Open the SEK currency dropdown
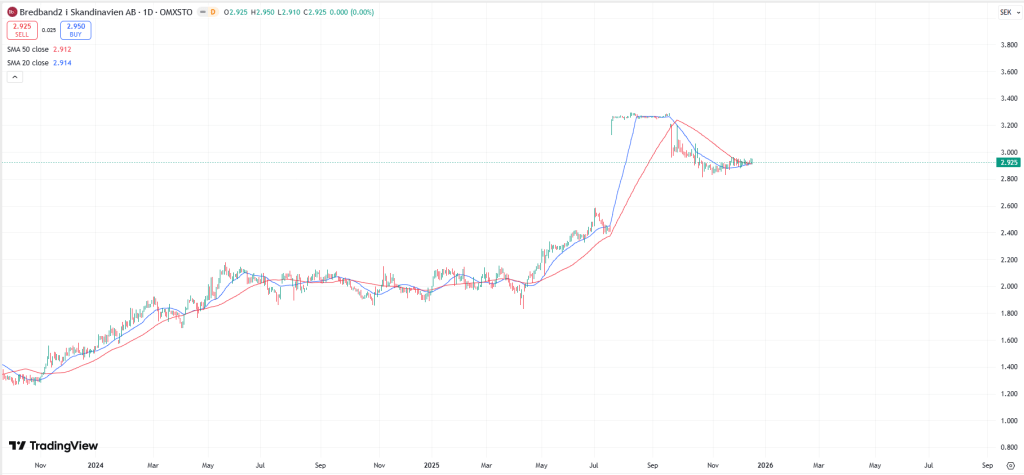The height and width of the screenshot is (475, 1024). tap(1004, 11)
